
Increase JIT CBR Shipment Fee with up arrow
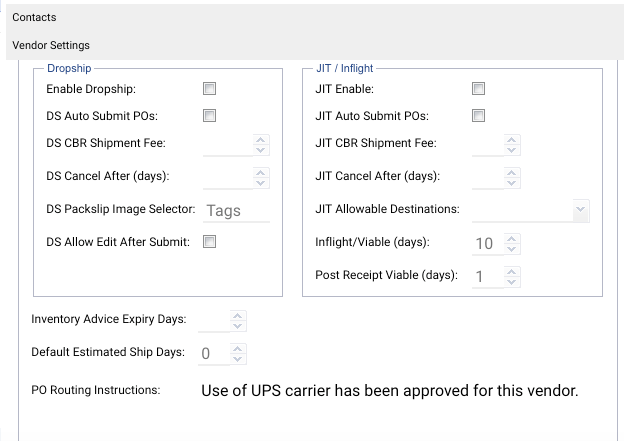pos(512,140)
